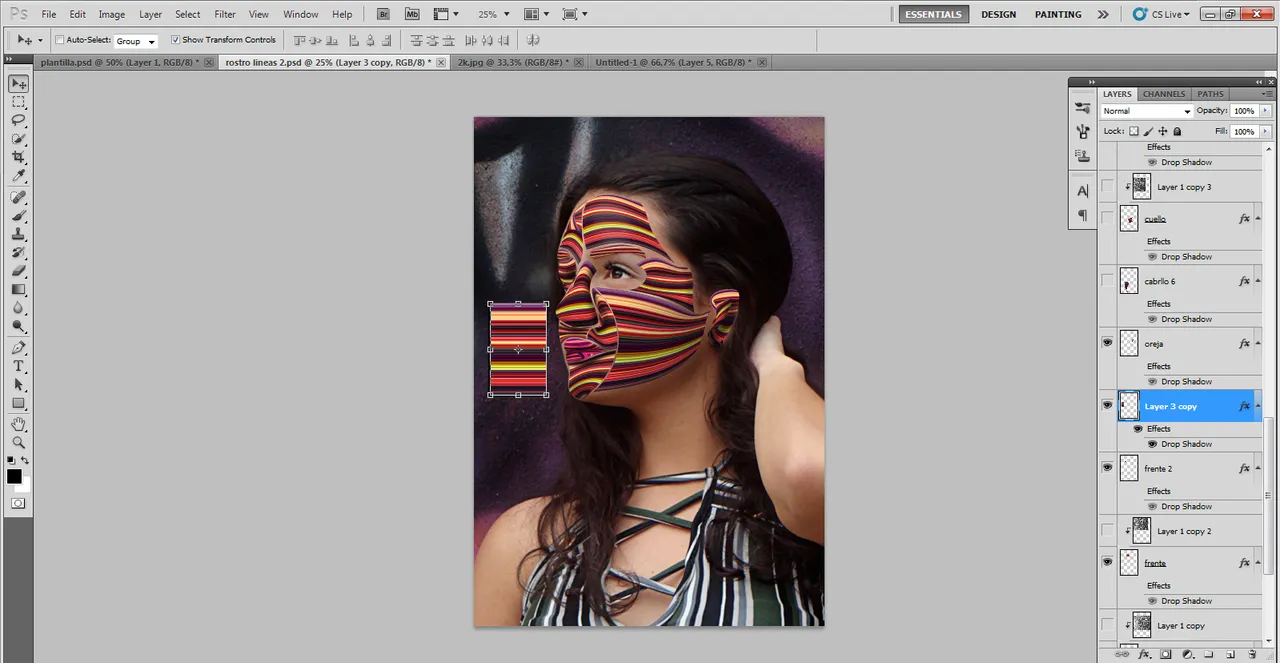Switch to the Channels tab
The width and height of the screenshot is (1280, 663).
point(1163,94)
